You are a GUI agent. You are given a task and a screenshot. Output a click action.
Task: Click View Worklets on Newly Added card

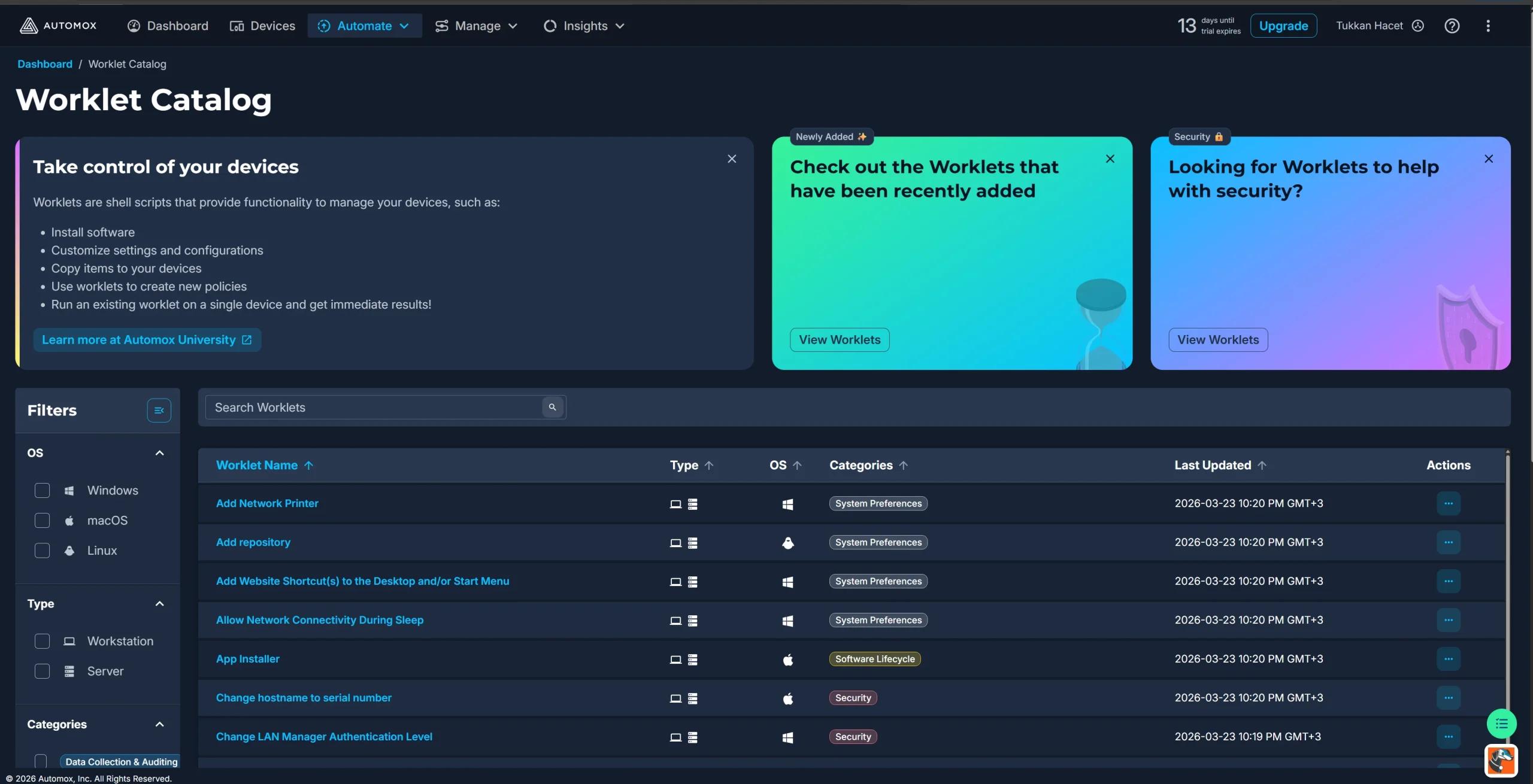(840, 340)
